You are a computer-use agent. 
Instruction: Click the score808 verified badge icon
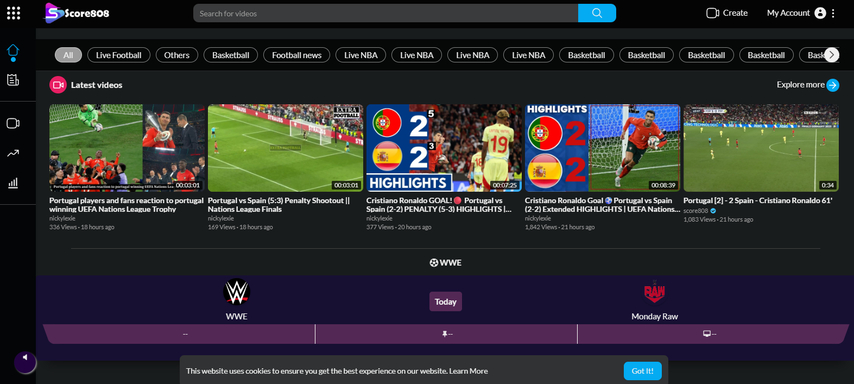tap(713, 211)
